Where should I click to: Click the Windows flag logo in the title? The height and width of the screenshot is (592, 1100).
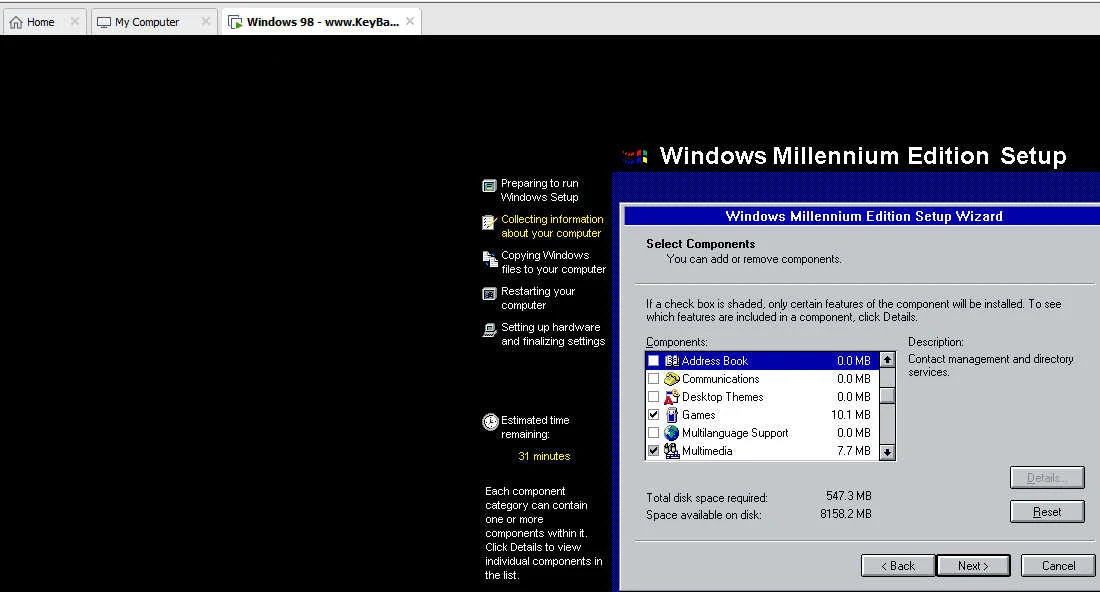point(636,156)
